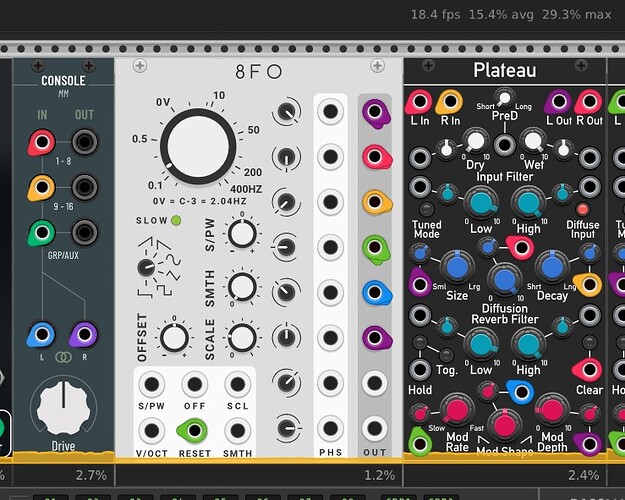Adjust the 8FO S/PW knob

click(242, 234)
